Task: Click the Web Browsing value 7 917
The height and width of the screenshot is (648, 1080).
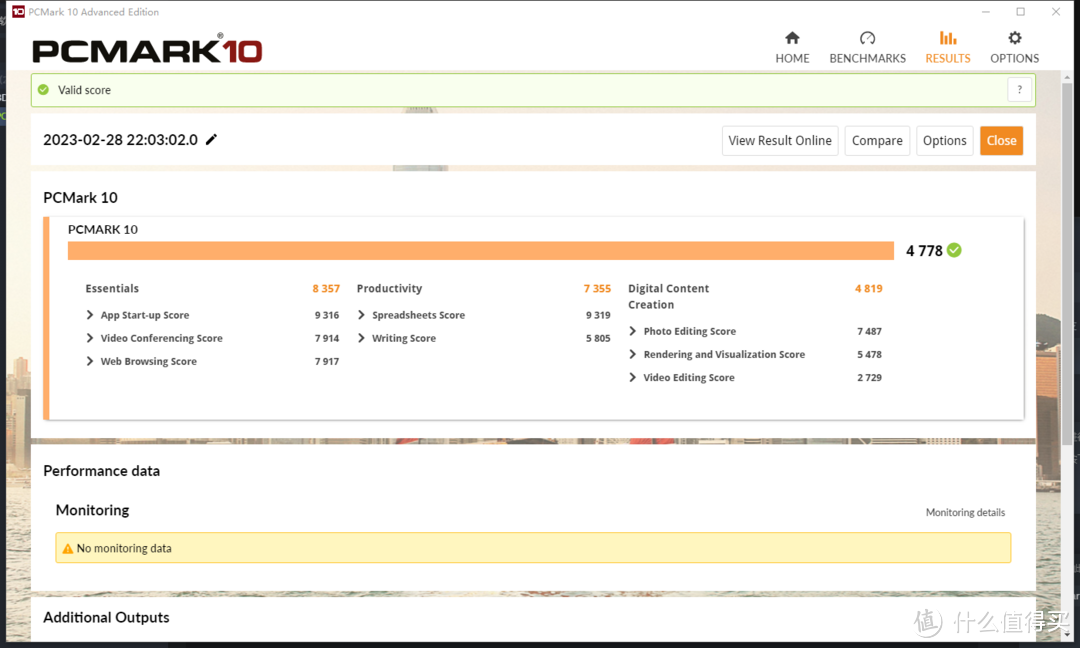Action: [x=327, y=361]
